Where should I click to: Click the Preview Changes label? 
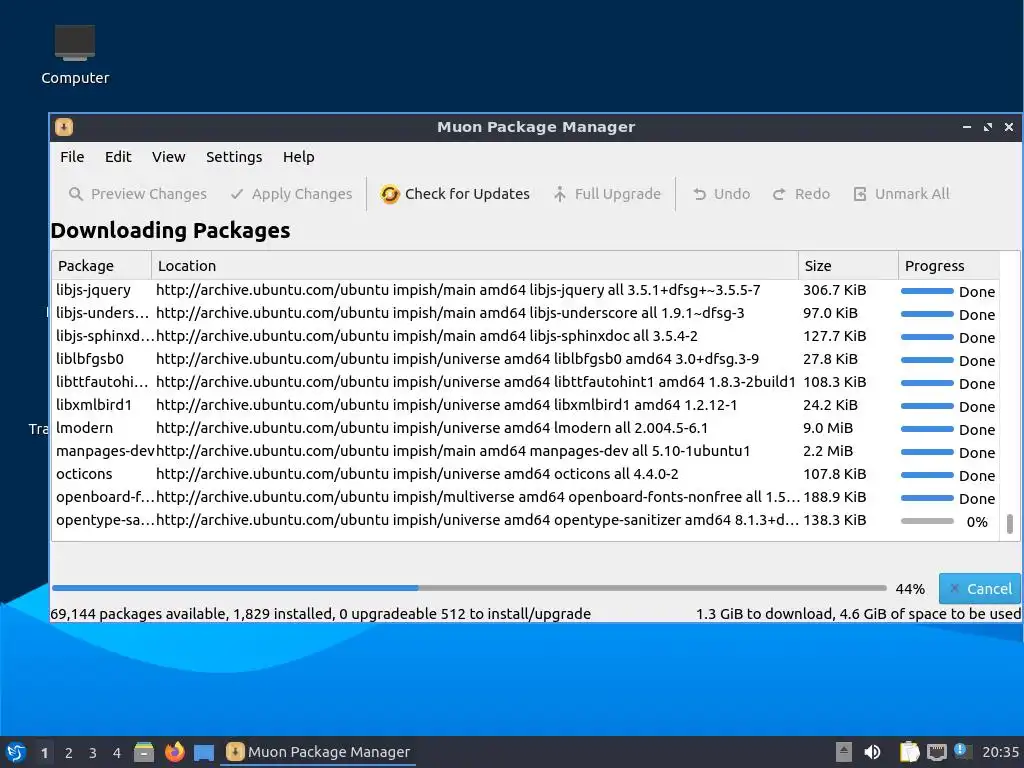pyautogui.click(x=149, y=194)
